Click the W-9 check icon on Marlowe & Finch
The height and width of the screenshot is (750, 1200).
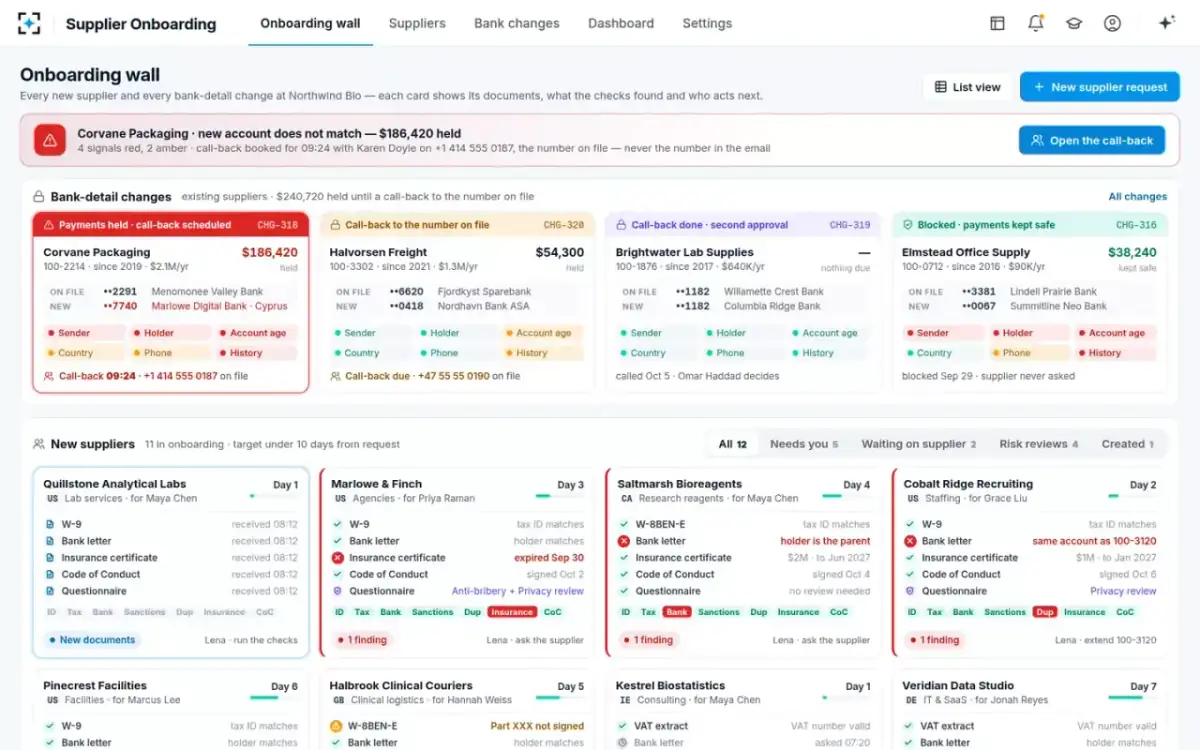[338, 524]
